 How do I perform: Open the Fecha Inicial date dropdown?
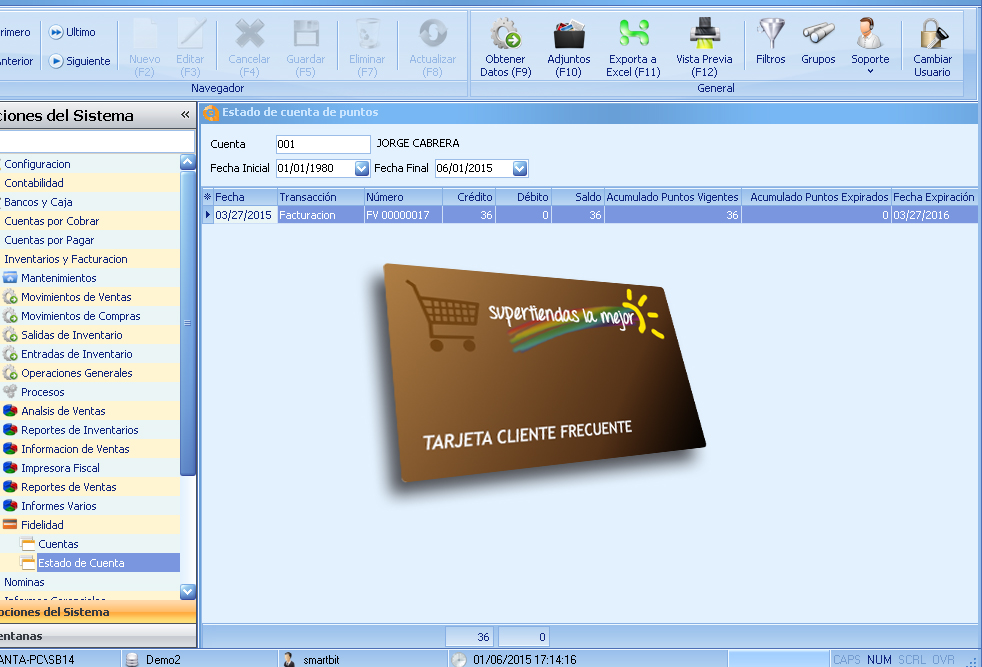(x=362, y=168)
